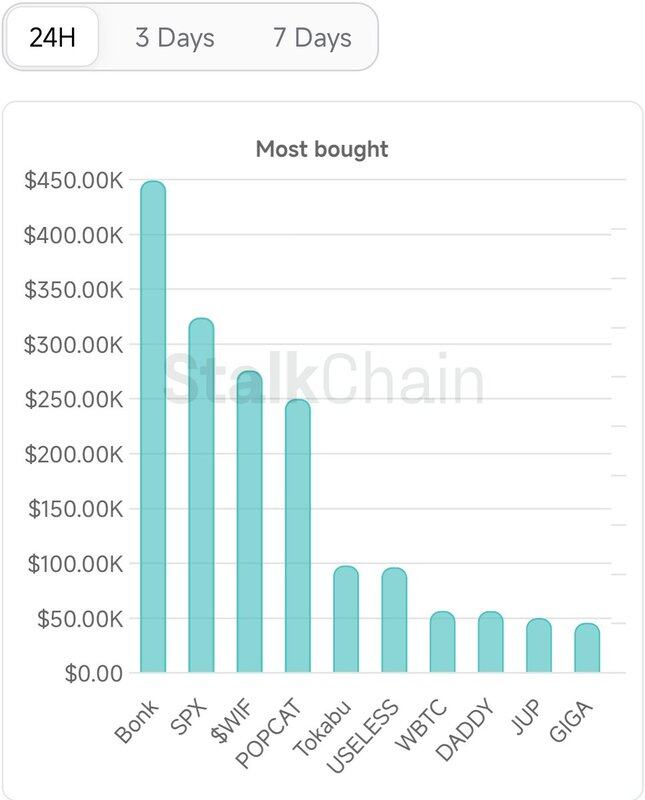Click the $0.00 y-axis label

[94, 674]
